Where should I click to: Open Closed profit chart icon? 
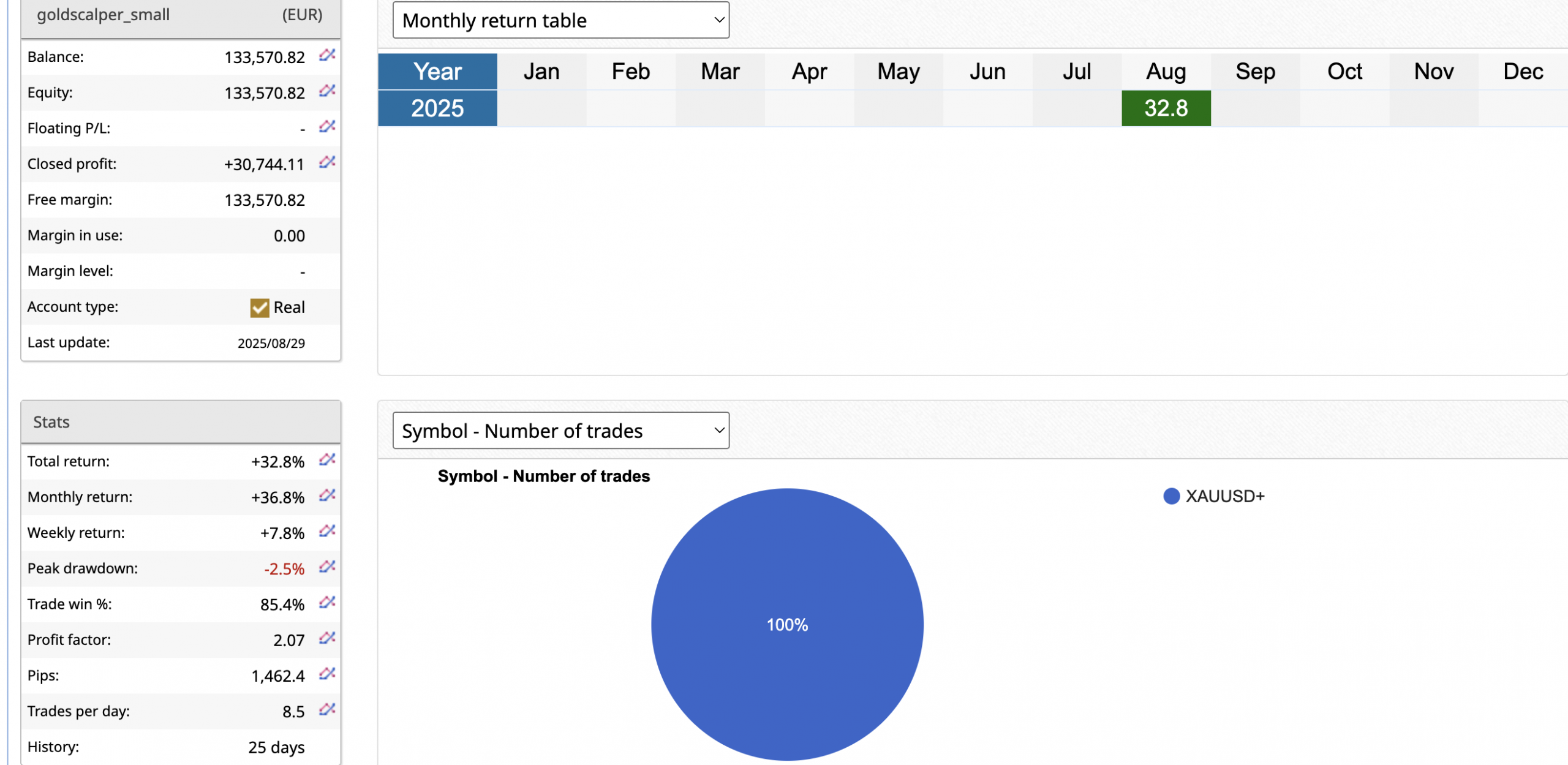[327, 162]
